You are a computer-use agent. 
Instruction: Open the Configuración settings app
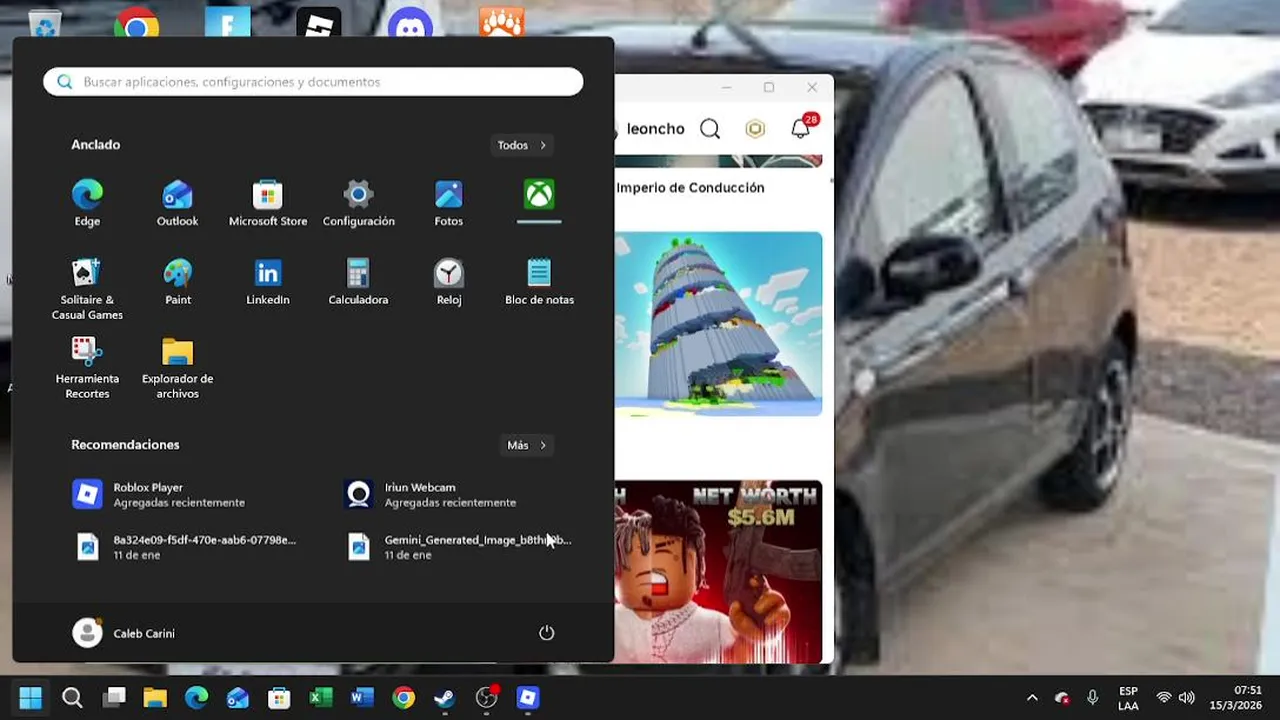click(x=358, y=203)
